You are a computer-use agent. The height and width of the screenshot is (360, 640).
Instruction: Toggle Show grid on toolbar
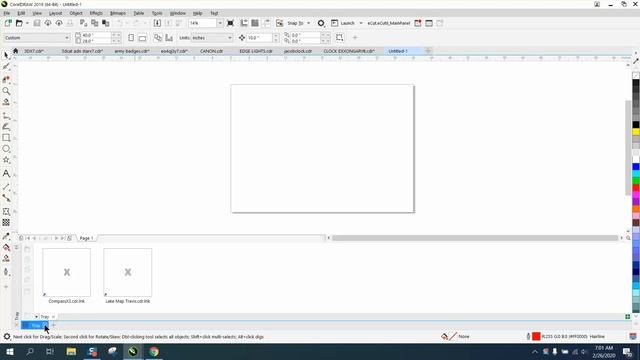(255, 23)
